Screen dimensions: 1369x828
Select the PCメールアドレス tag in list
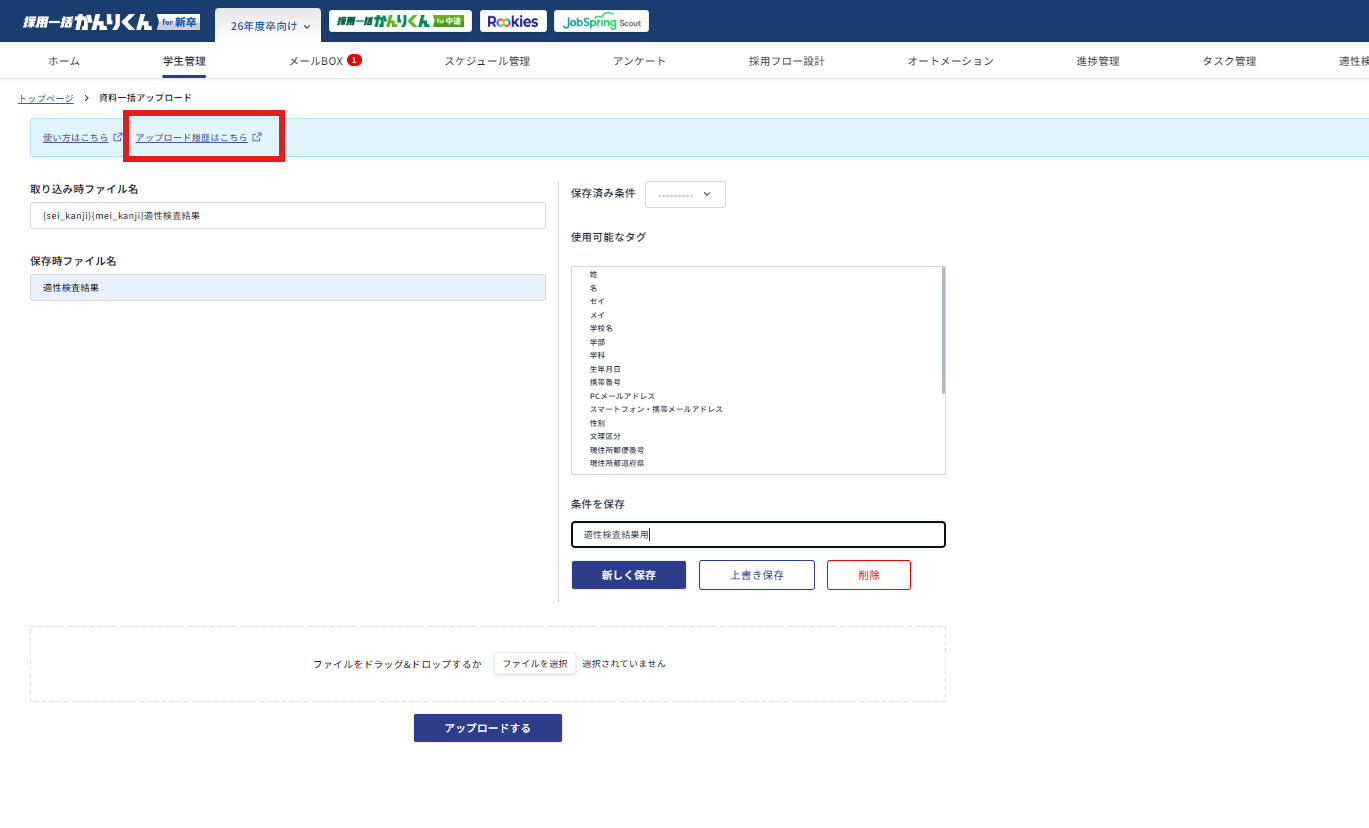point(622,396)
